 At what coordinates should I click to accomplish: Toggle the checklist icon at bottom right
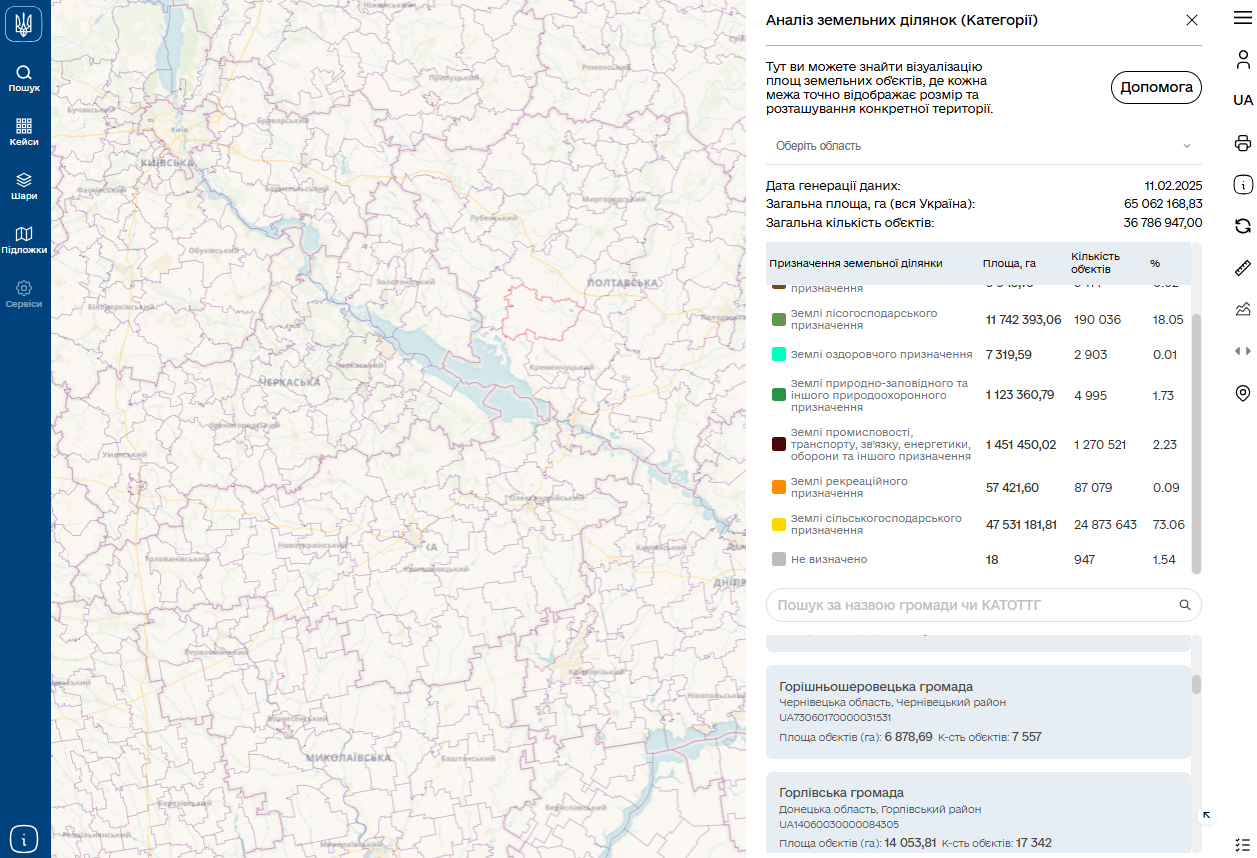[x=1243, y=844]
